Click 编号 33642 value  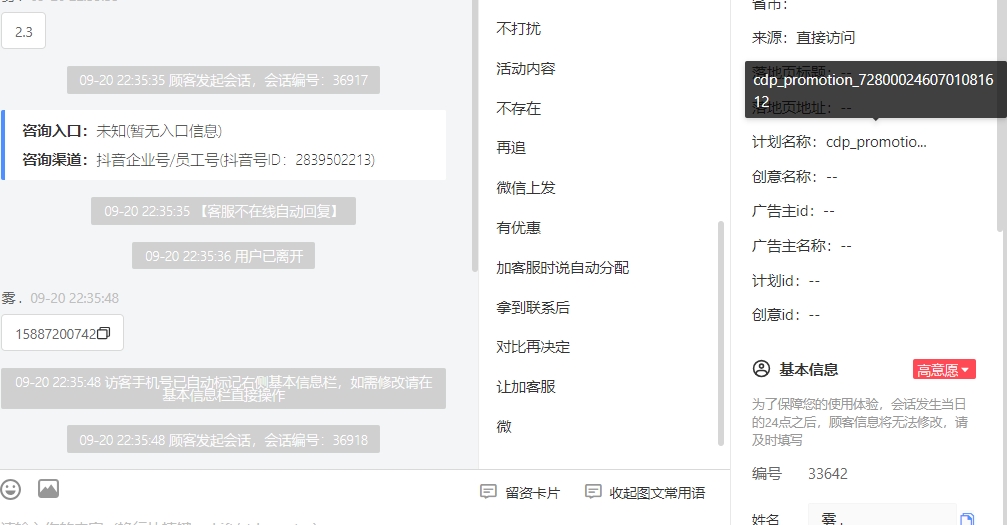pyautogui.click(x=828, y=474)
